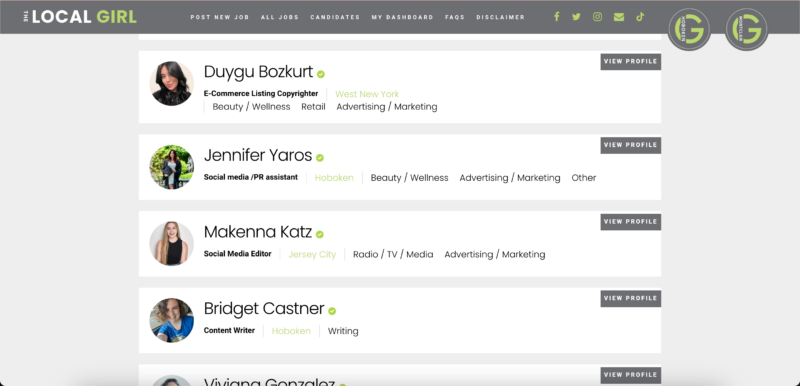Click Social media /PR assistant job title
The height and width of the screenshot is (386, 800).
251,177
